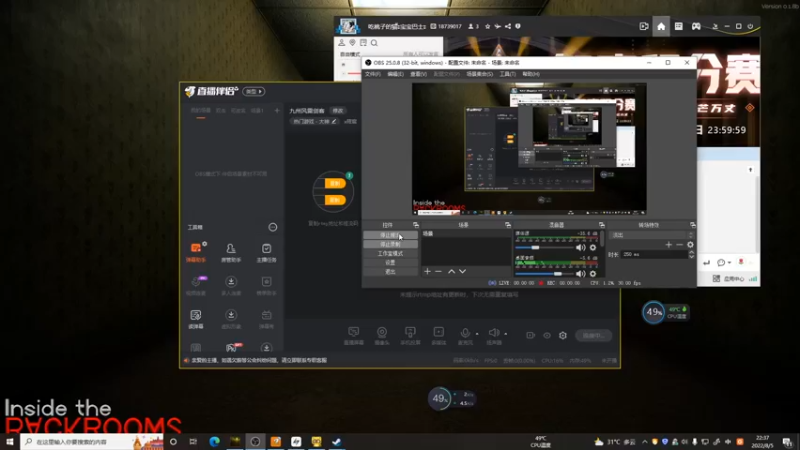Click the modify button next to stream title

pos(338,111)
